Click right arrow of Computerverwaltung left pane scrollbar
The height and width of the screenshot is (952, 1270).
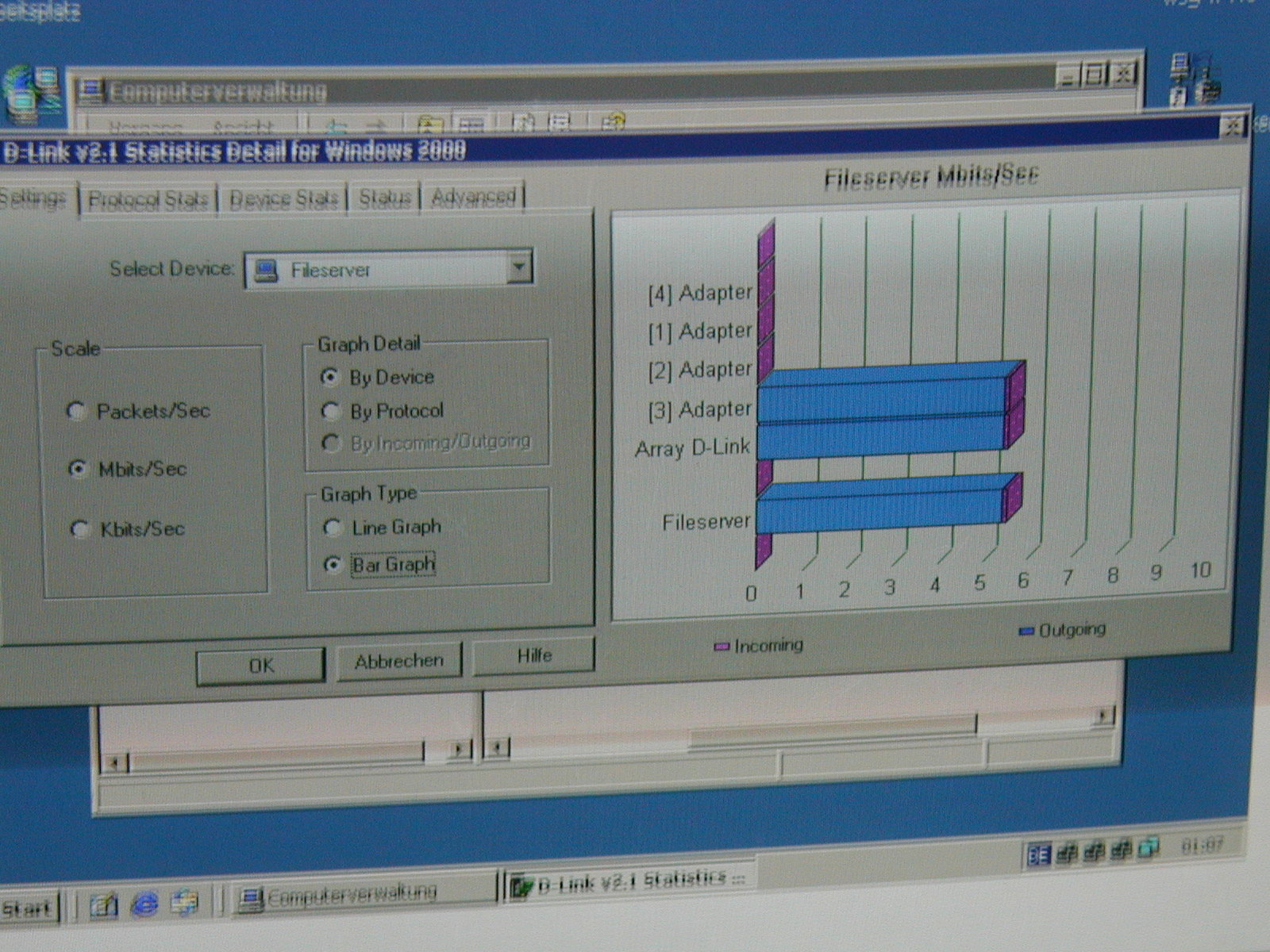click(x=459, y=749)
